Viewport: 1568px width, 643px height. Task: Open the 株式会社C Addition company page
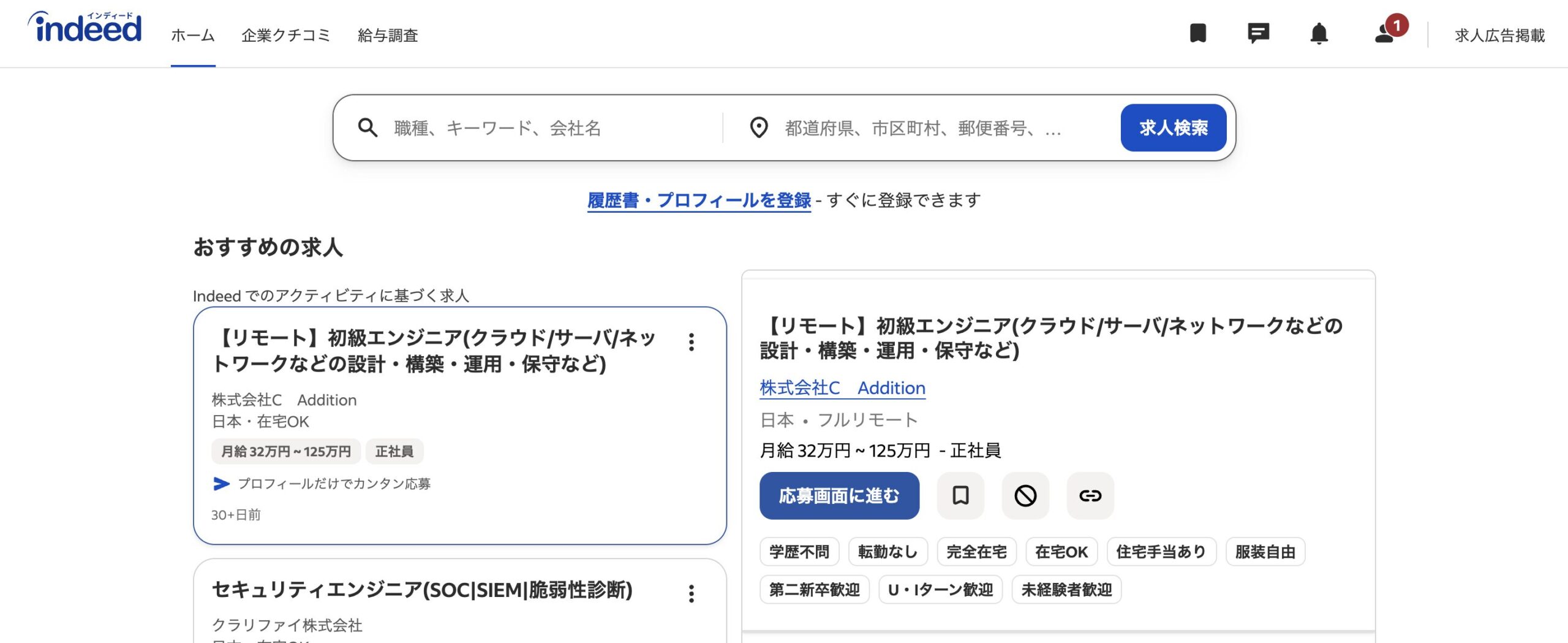coord(842,388)
